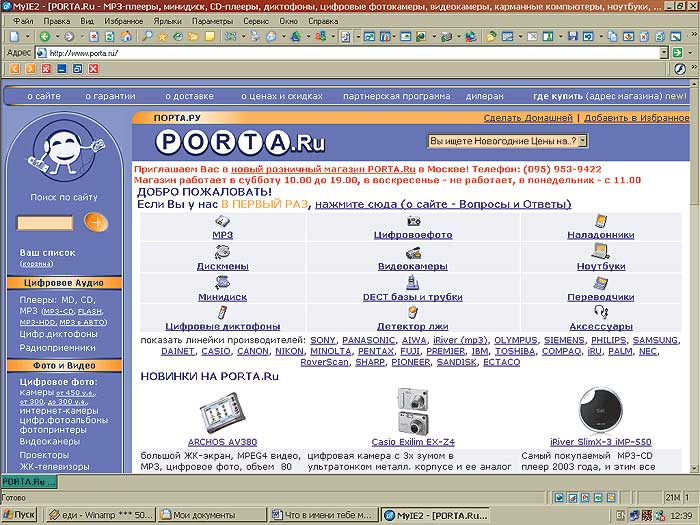Open the 'Детектор лжи' category link

coord(412,326)
